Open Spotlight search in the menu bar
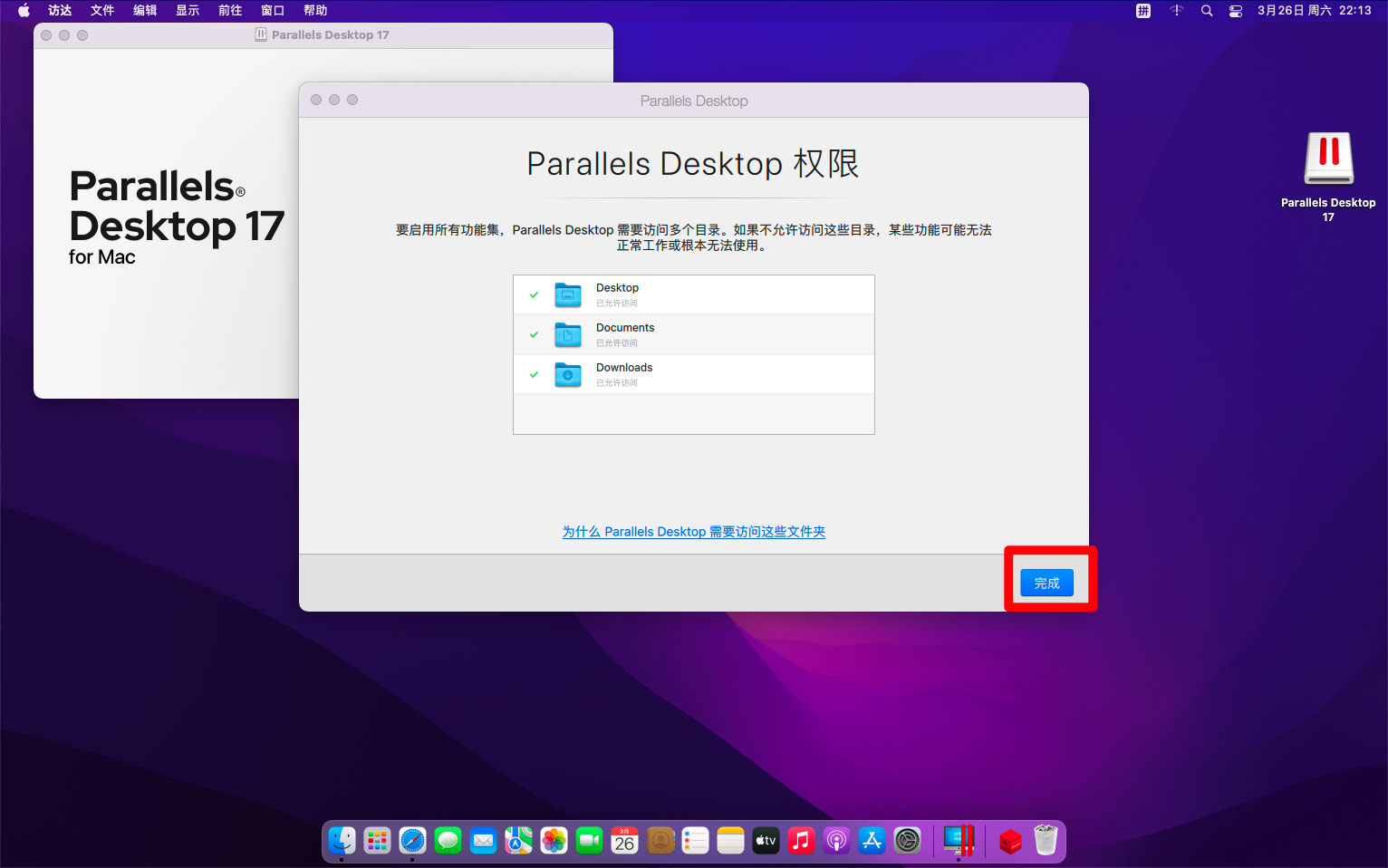Image resolution: width=1388 pixels, height=868 pixels. [x=1206, y=11]
